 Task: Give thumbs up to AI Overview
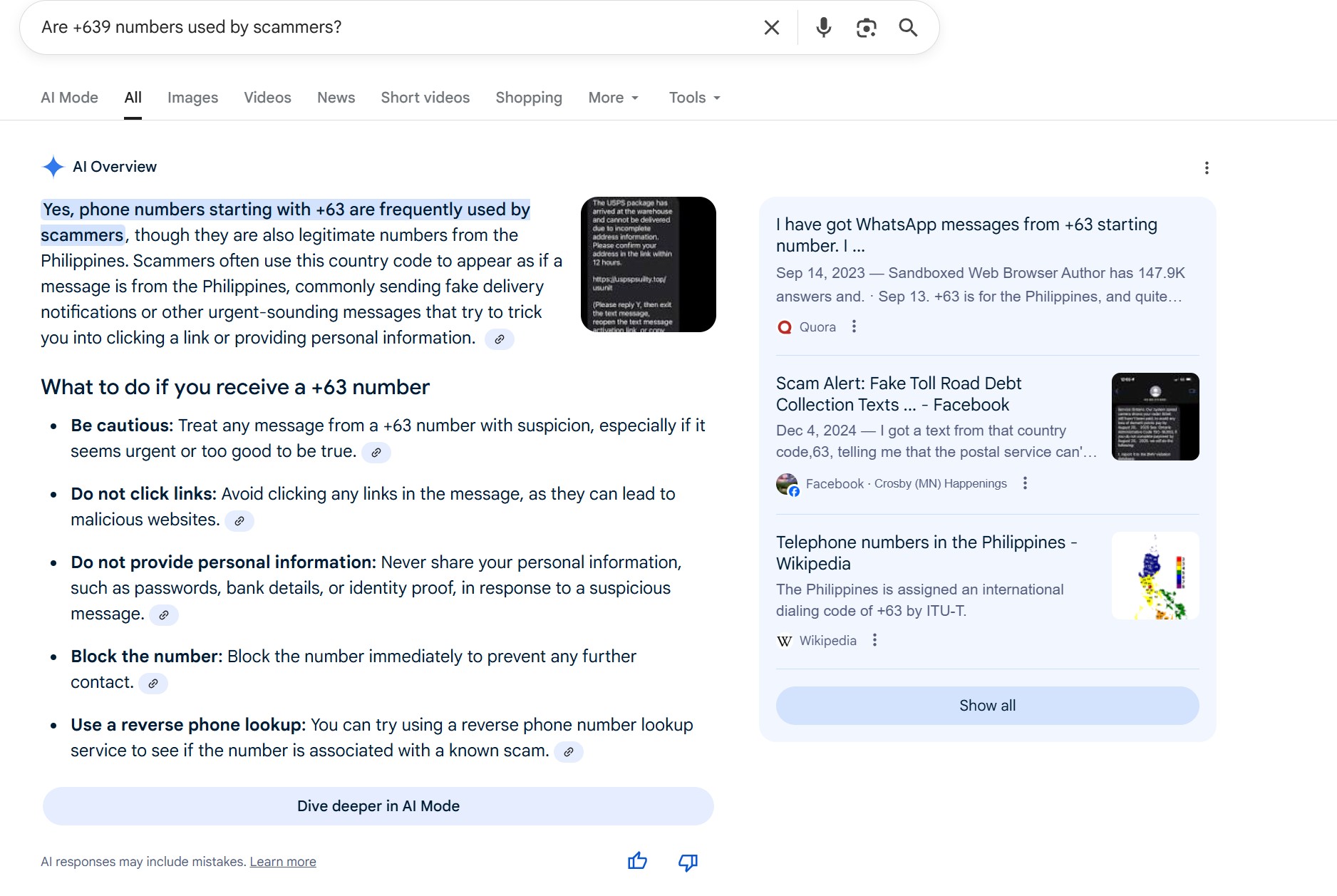637,862
